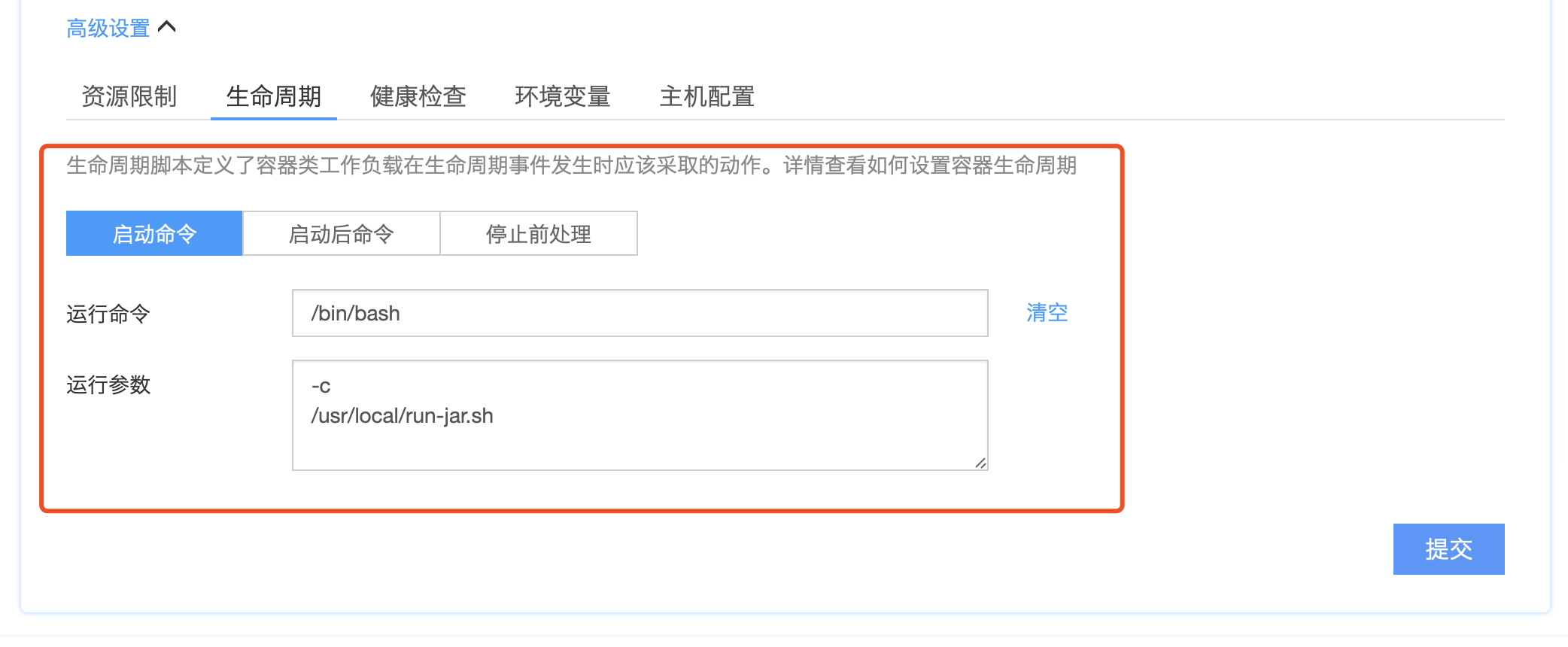Open the 主机配置 tab
The height and width of the screenshot is (647, 1568).
click(x=707, y=96)
